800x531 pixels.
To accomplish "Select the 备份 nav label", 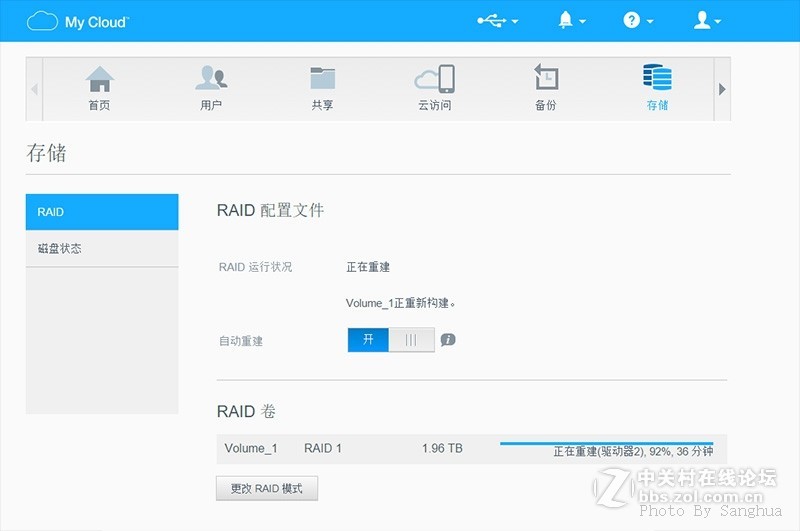I will click(x=545, y=105).
